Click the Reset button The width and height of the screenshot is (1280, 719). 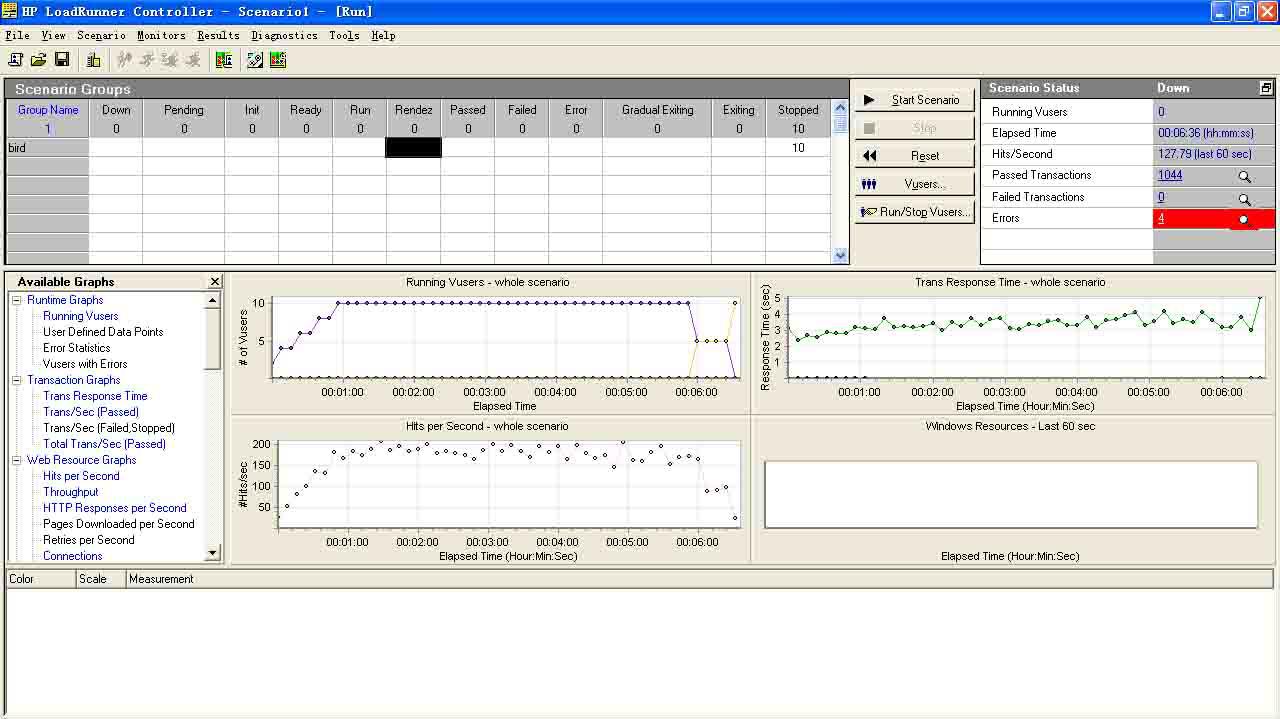pyautogui.click(x=914, y=156)
